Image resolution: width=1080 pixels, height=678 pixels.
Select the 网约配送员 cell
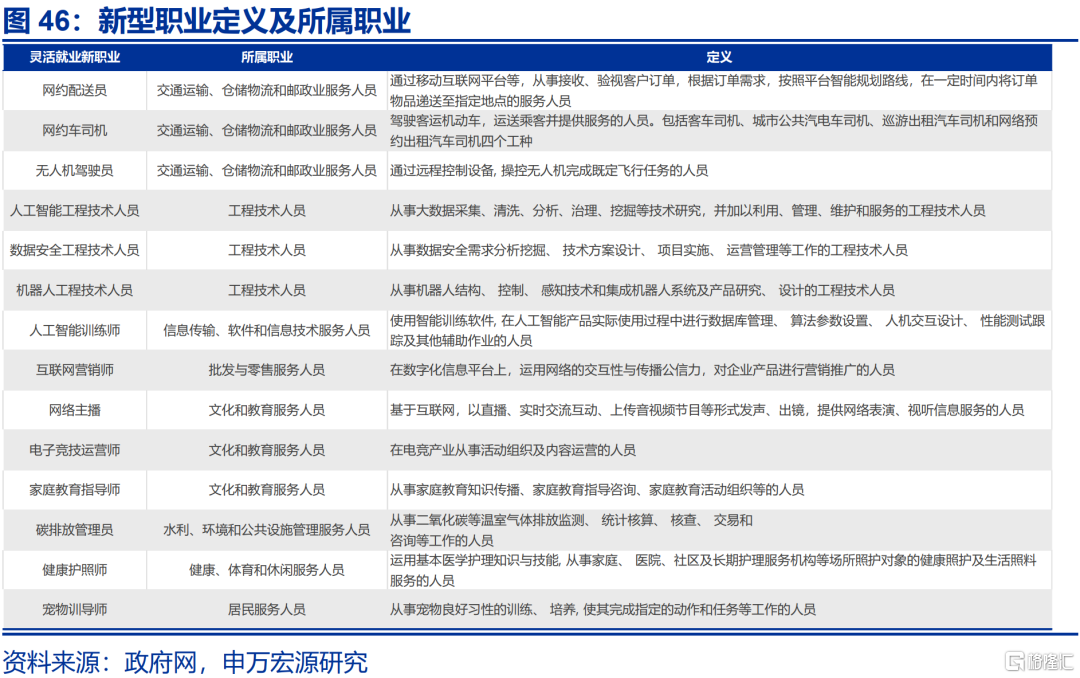74,90
